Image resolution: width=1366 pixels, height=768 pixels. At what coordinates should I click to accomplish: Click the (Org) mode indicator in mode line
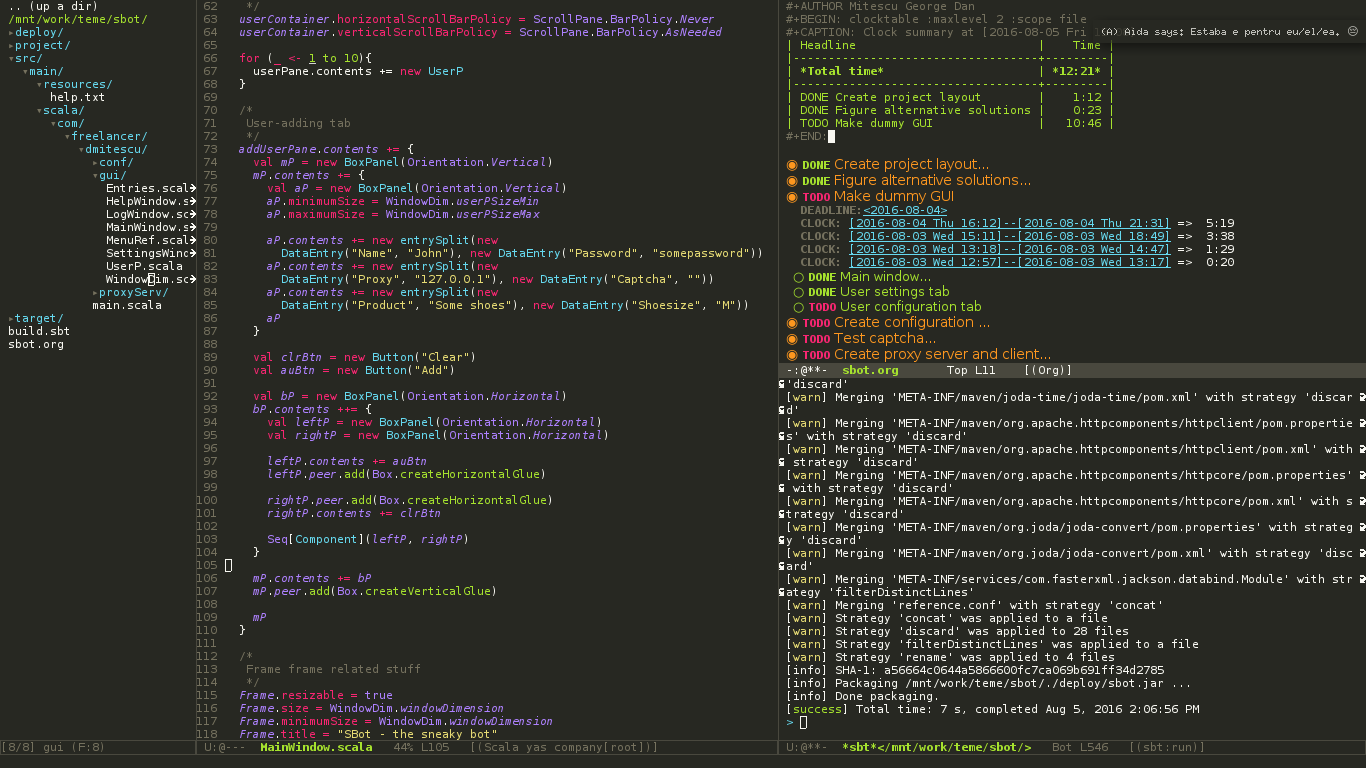(x=1048, y=370)
